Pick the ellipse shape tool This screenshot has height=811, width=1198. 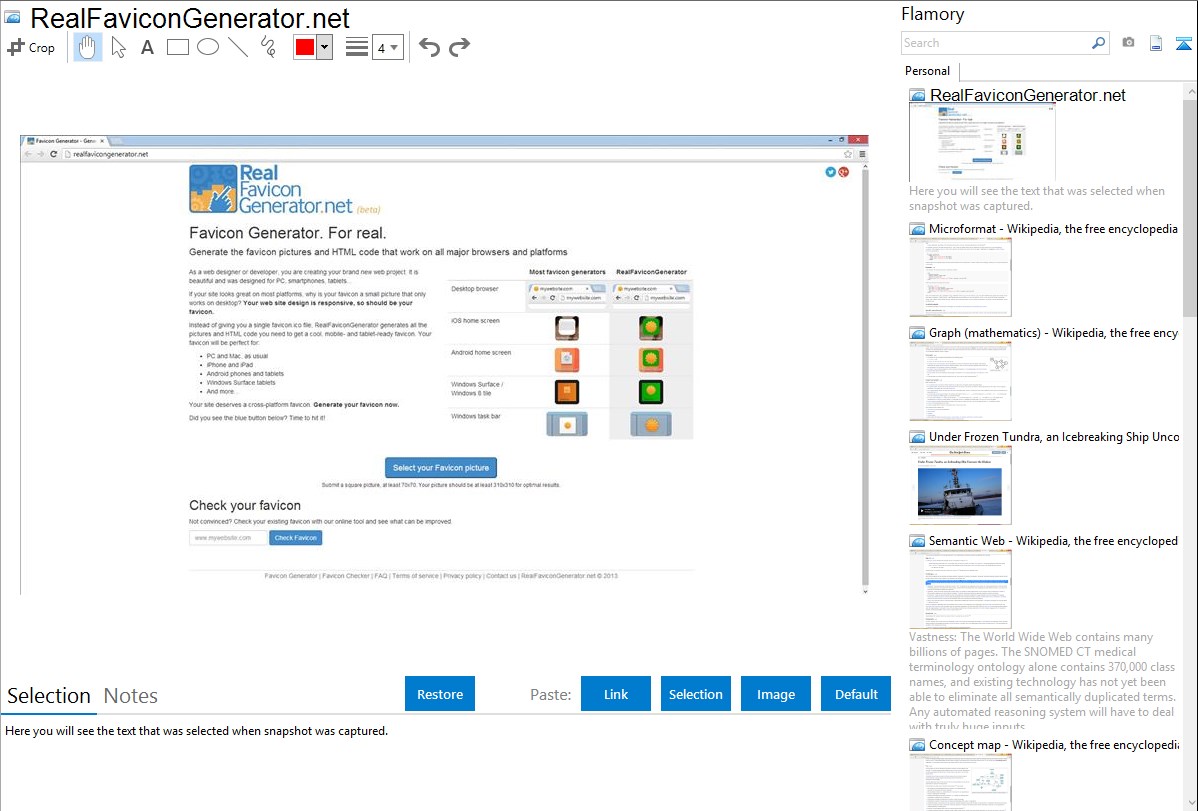[208, 47]
